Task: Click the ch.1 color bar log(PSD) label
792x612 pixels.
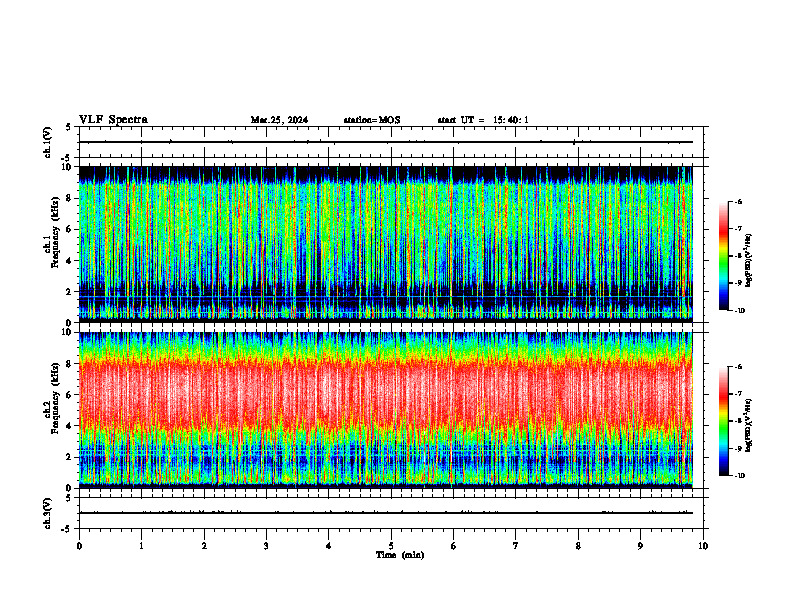Action: tap(749, 261)
